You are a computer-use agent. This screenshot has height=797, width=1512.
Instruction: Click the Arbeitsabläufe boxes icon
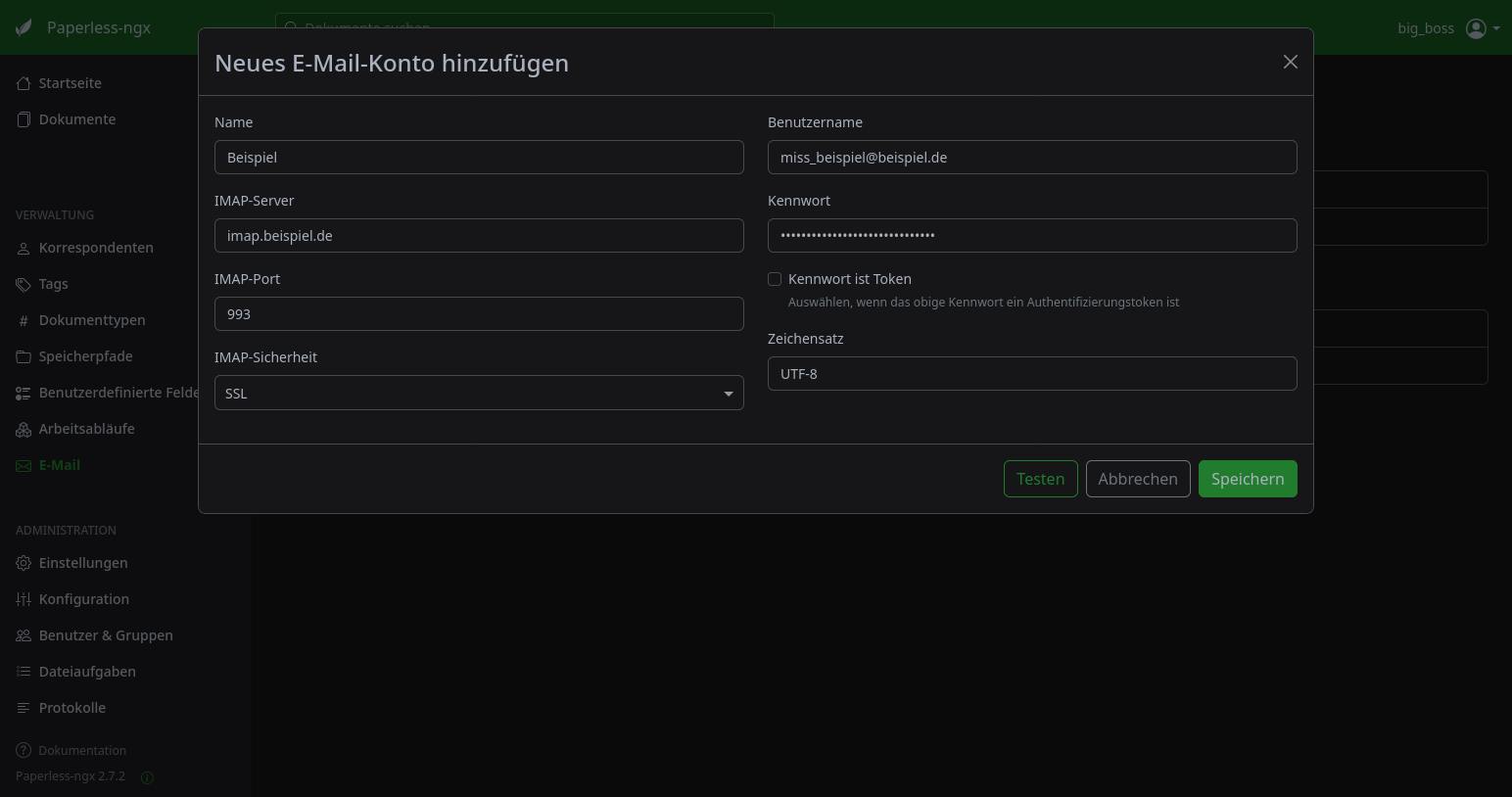24,429
